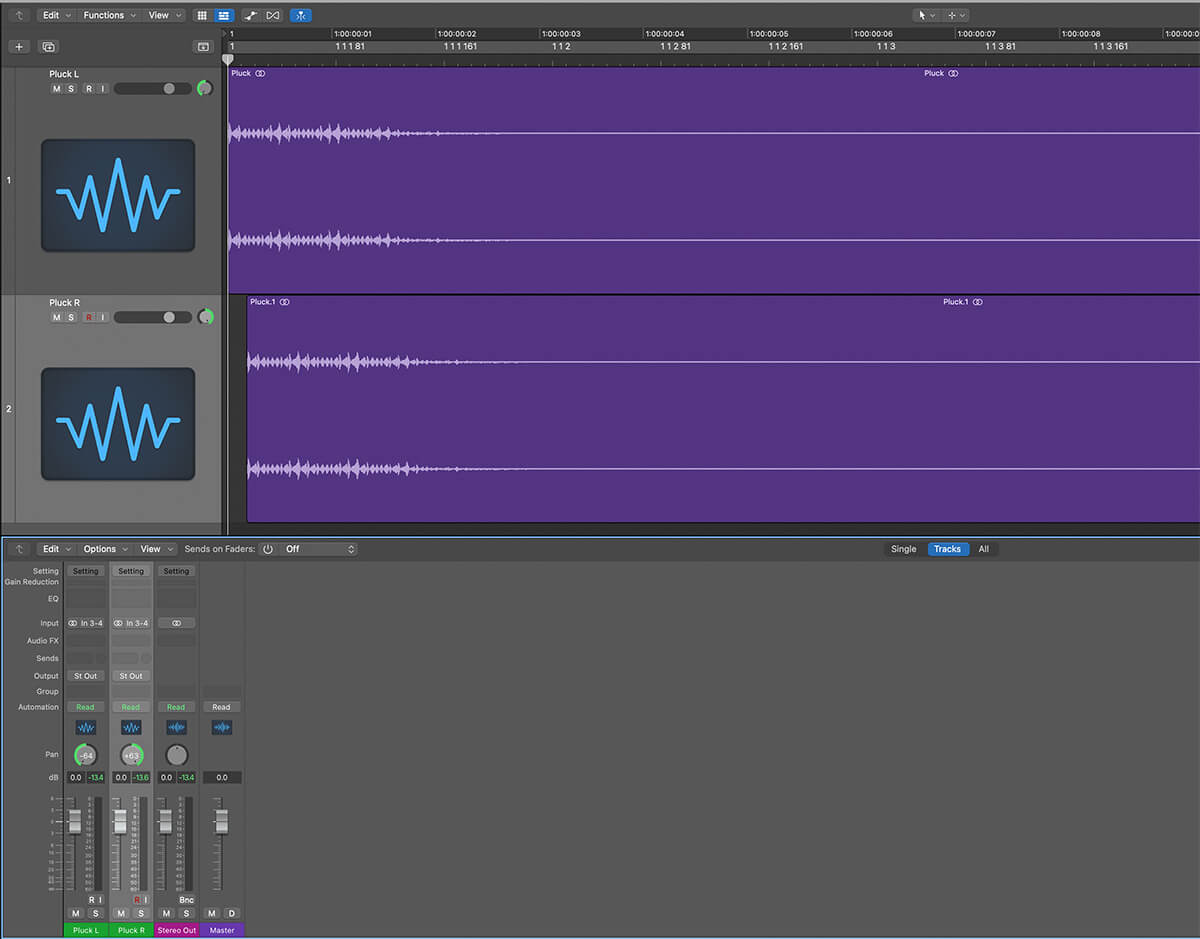Toggle the automation curve icon in tracks toolbar
Image resolution: width=1200 pixels, height=939 pixels.
[x=251, y=15]
